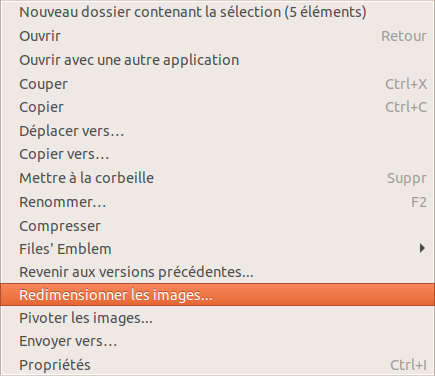Choose highlighted 'Redimensionner les images...'
This screenshot has width=435, height=376.
coord(217,295)
